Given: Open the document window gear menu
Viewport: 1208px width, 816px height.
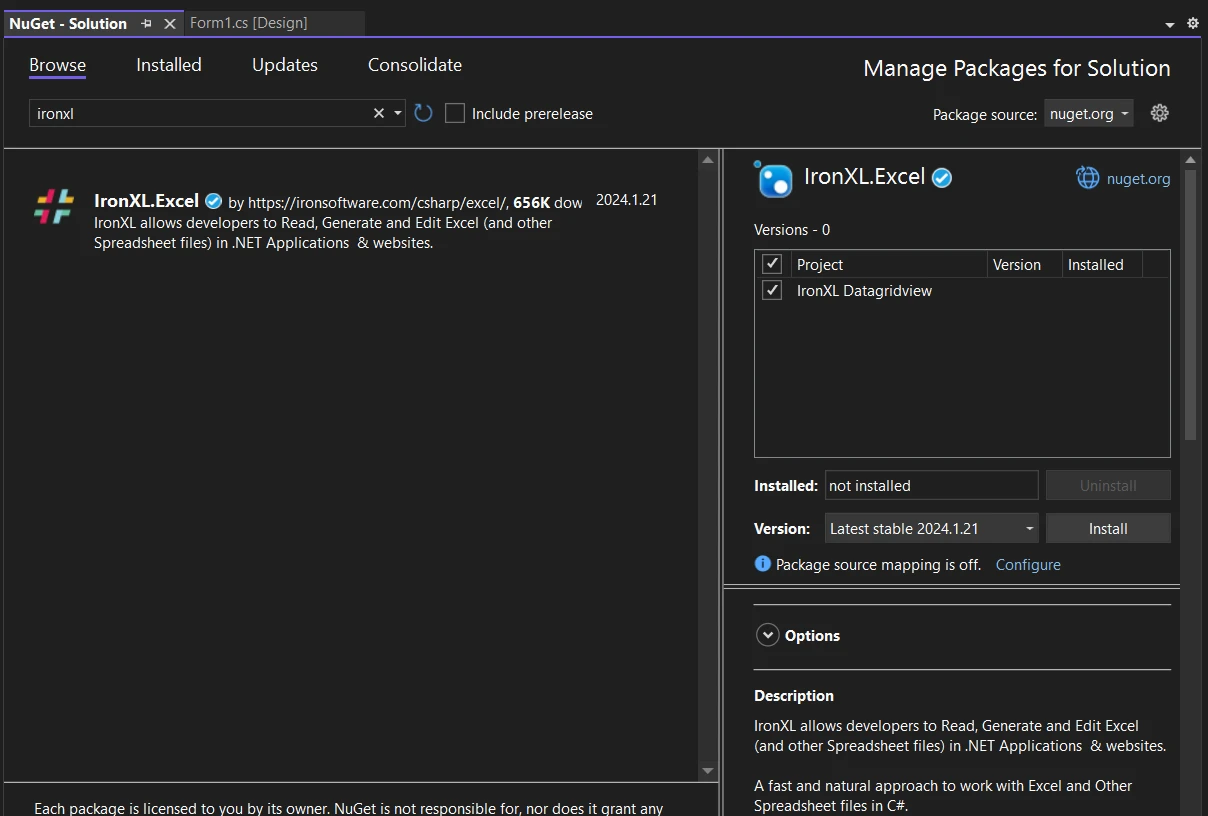Looking at the screenshot, I should click(1192, 23).
